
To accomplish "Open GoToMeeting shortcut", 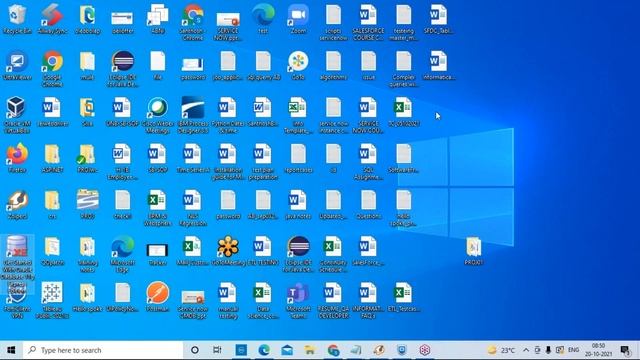I will point(228,251).
